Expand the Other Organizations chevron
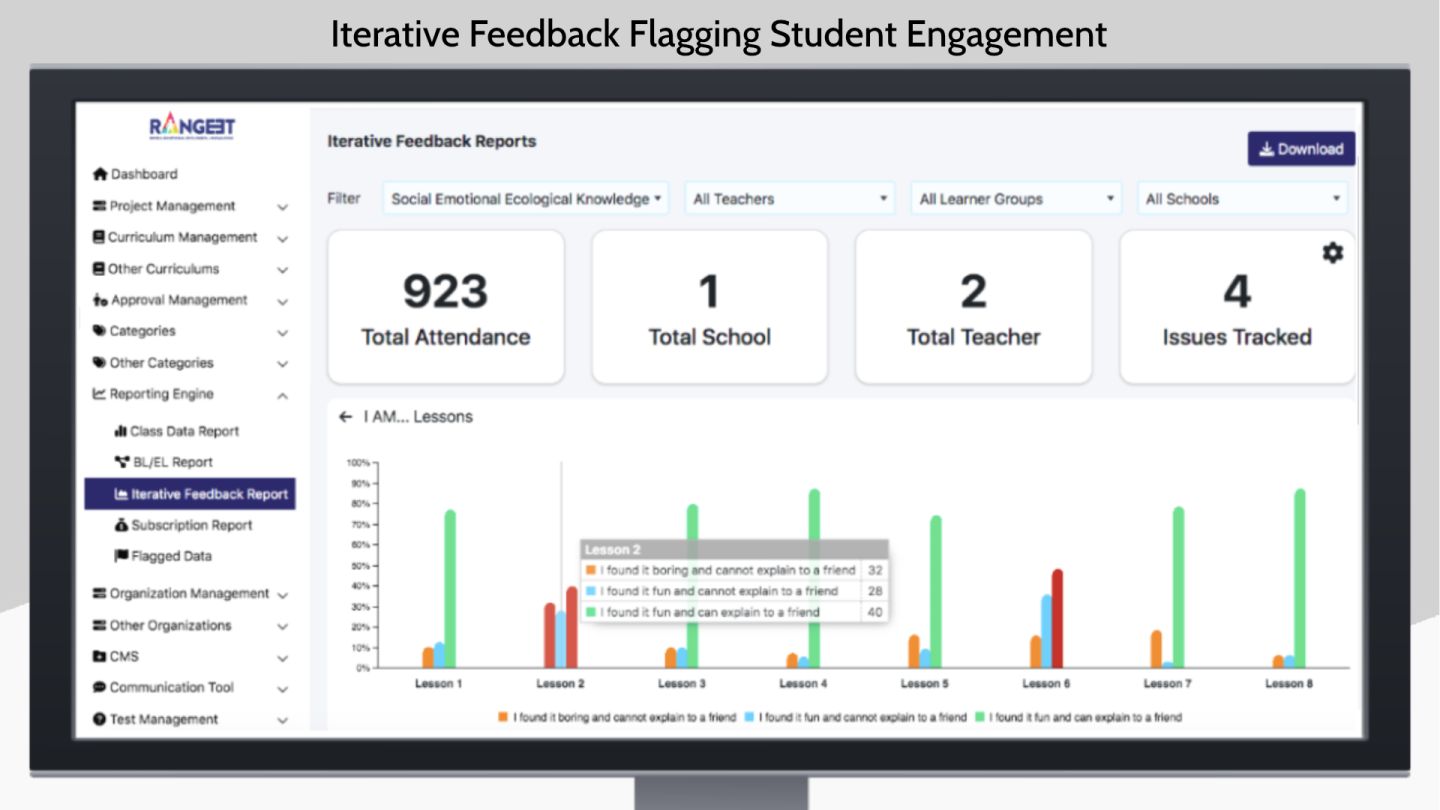The width and height of the screenshot is (1440, 810). 282,627
